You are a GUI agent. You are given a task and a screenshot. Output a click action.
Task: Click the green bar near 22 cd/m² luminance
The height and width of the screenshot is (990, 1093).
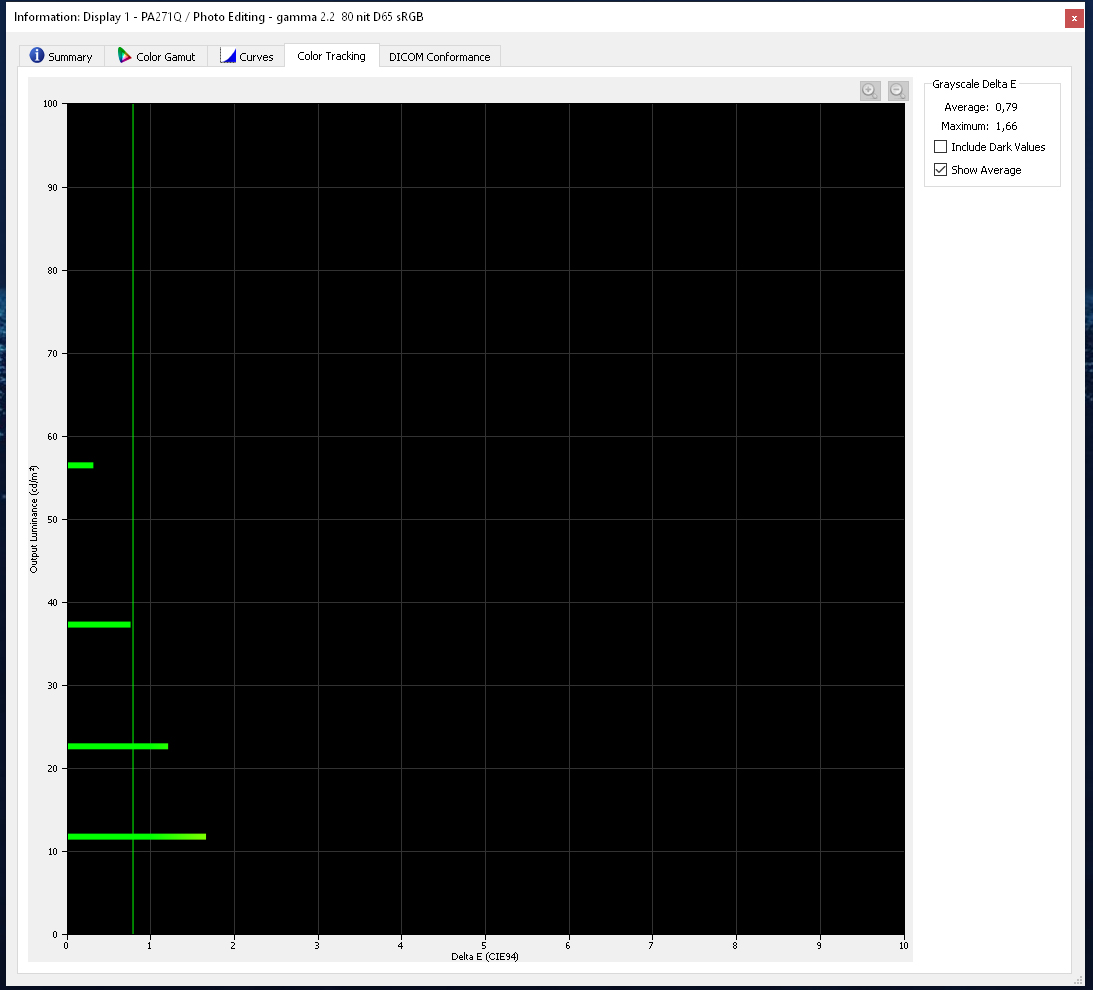pyautogui.click(x=117, y=746)
